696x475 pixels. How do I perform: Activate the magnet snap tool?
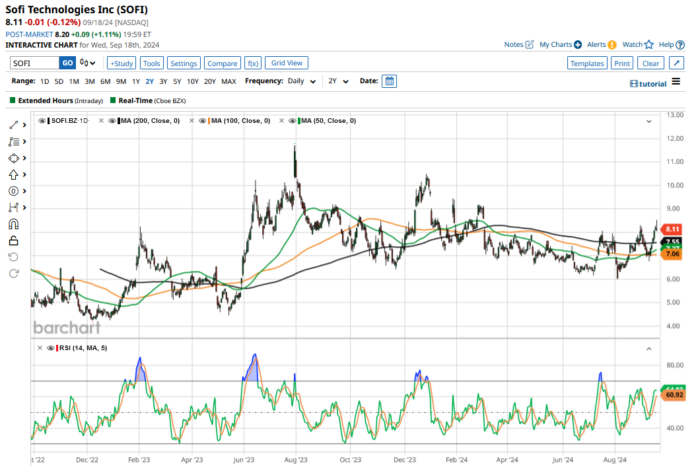(x=14, y=224)
